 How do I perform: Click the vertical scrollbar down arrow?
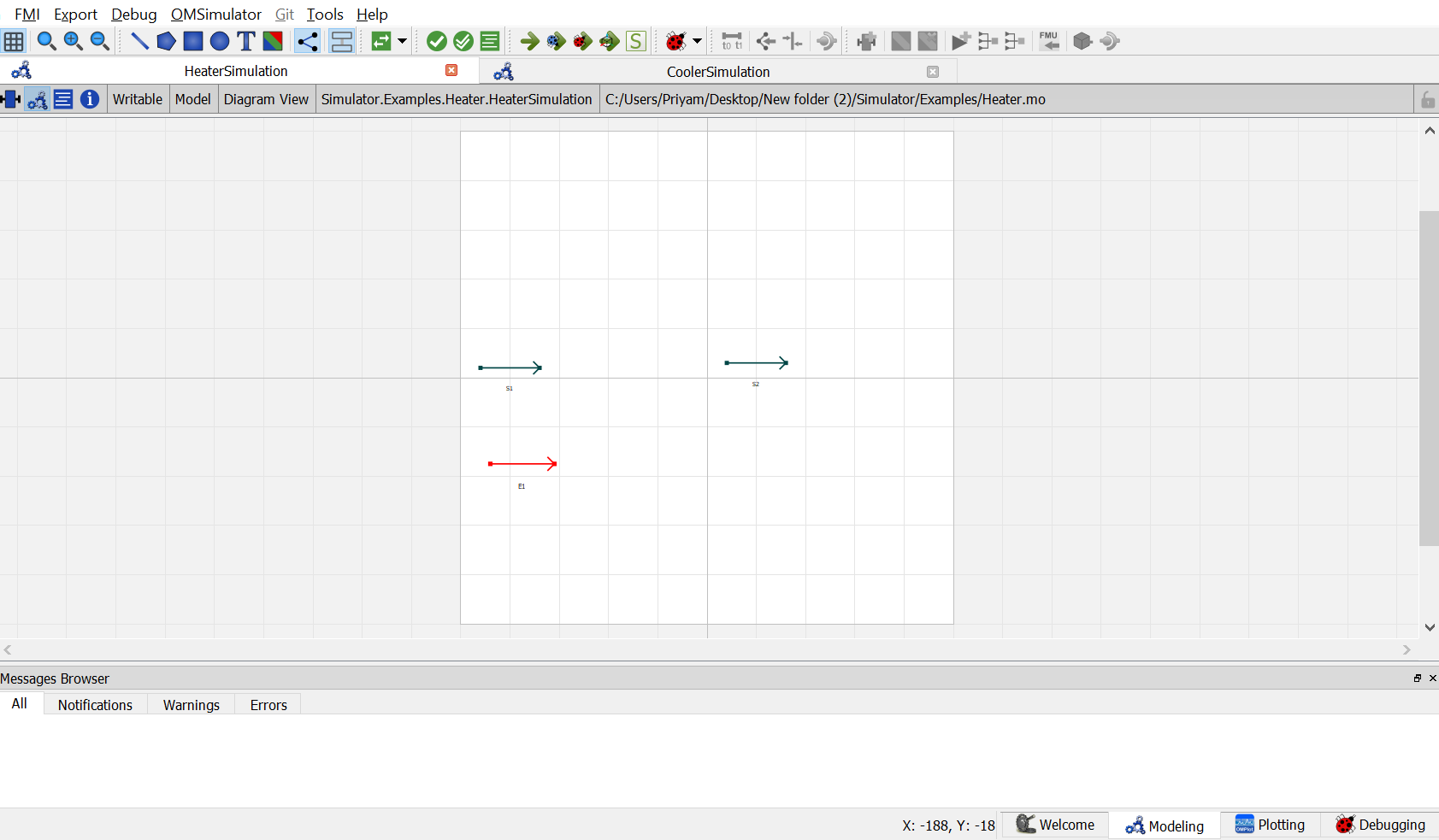[x=1430, y=627]
